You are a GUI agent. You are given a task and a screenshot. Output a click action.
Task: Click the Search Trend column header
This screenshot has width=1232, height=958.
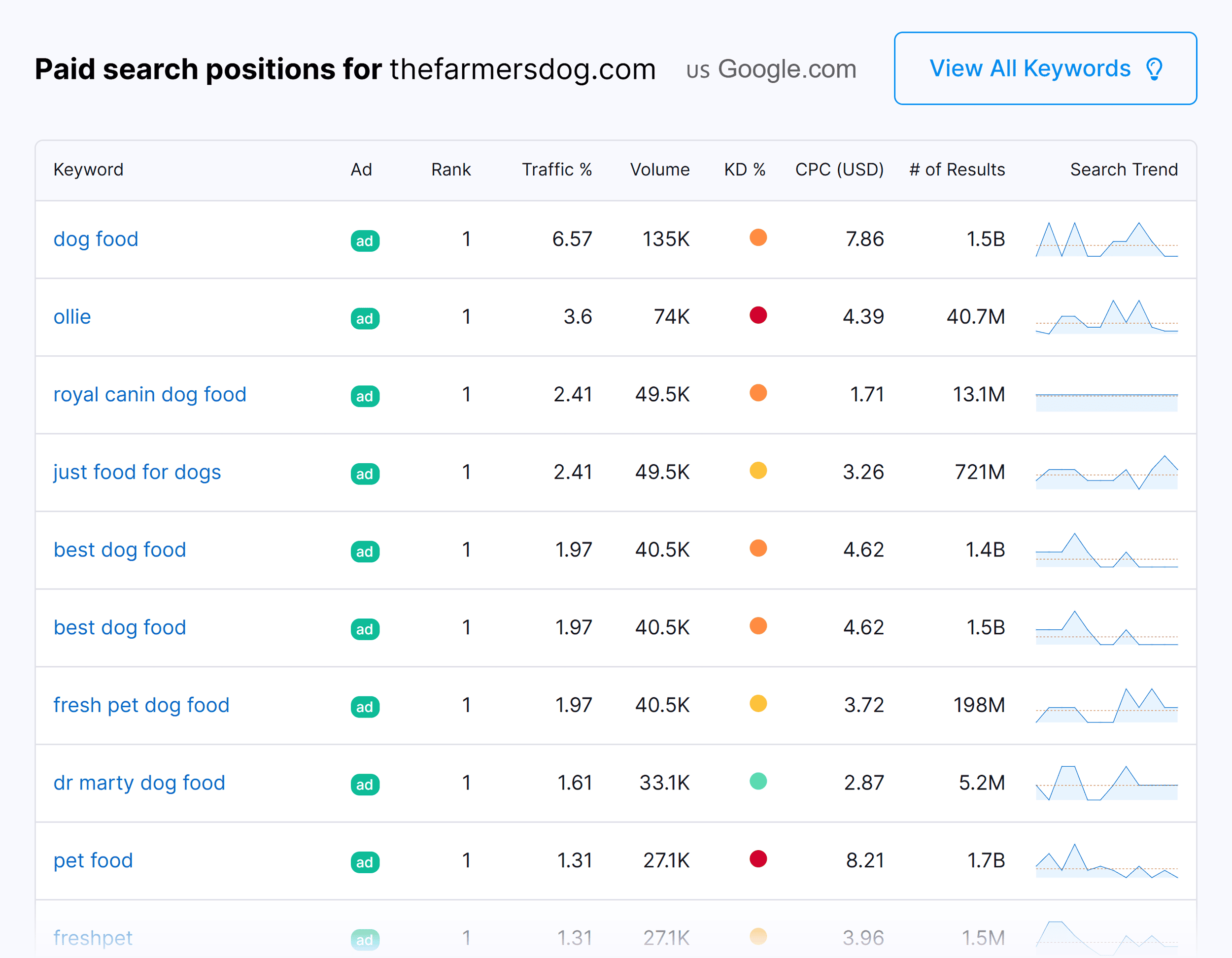pos(1124,170)
